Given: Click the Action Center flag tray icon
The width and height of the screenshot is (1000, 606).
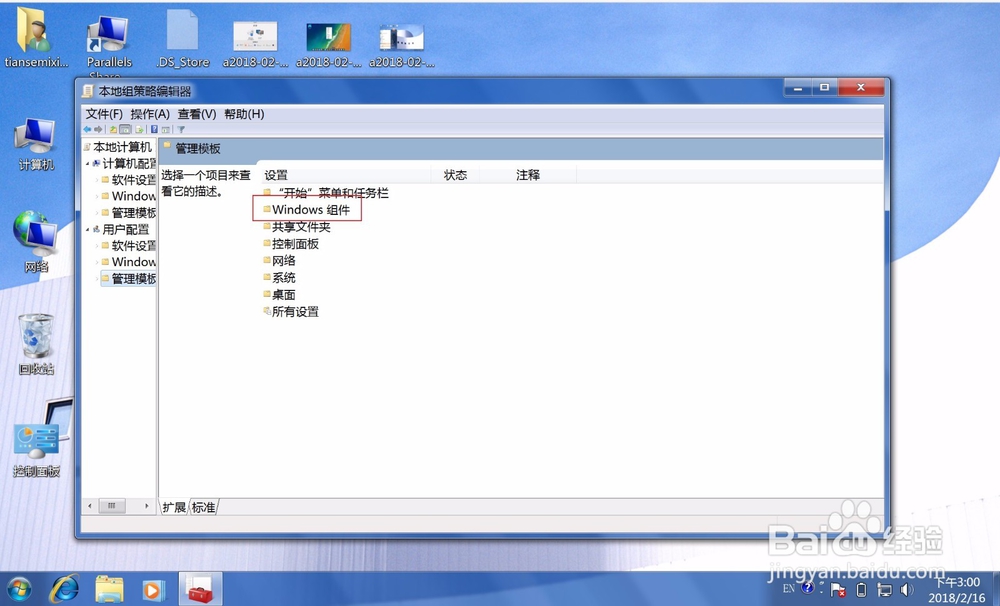Looking at the screenshot, I should tap(838, 589).
